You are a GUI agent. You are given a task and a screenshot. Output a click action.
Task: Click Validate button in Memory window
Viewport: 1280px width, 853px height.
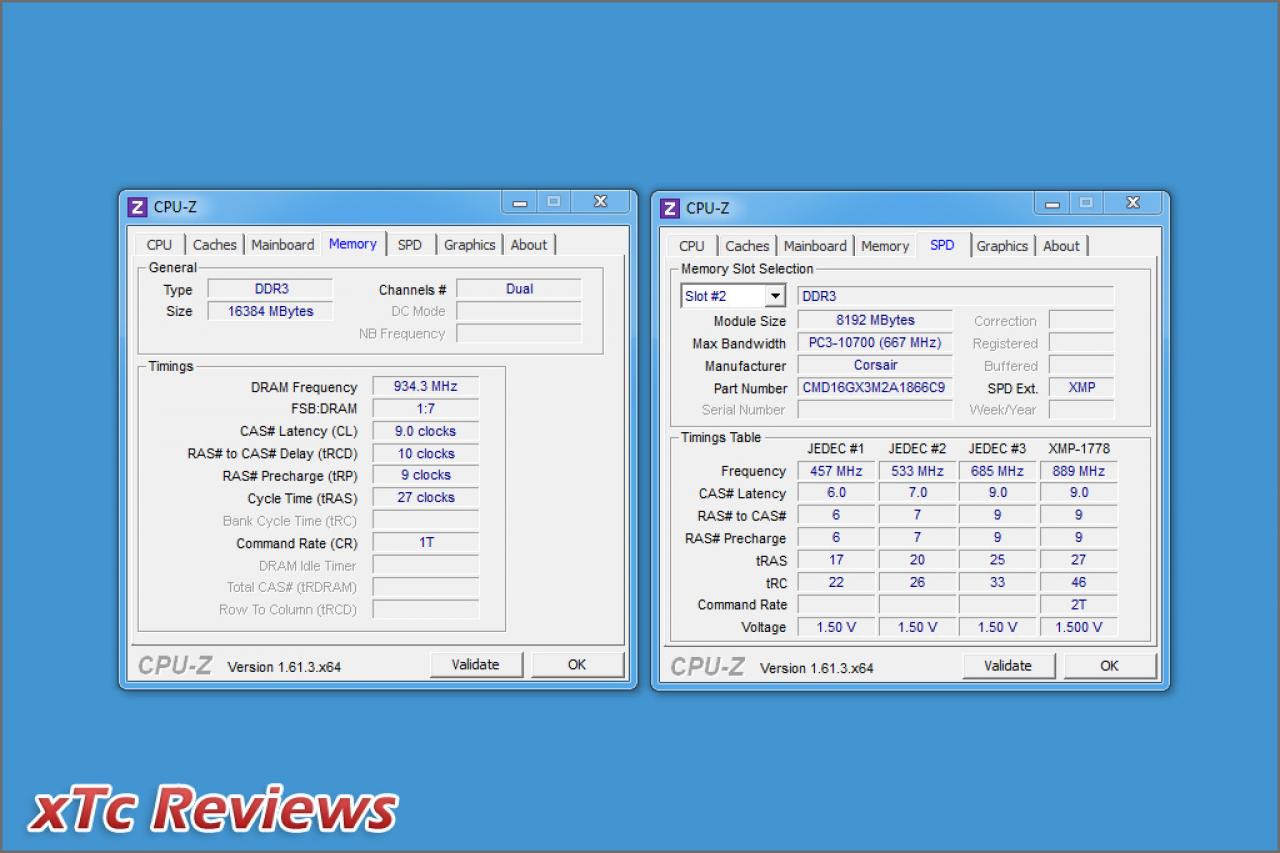475,664
